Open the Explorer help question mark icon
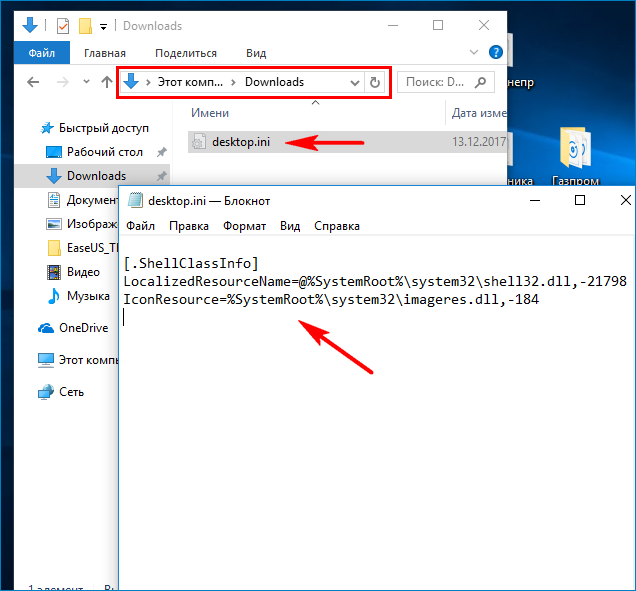The width and height of the screenshot is (636, 591). 495,52
